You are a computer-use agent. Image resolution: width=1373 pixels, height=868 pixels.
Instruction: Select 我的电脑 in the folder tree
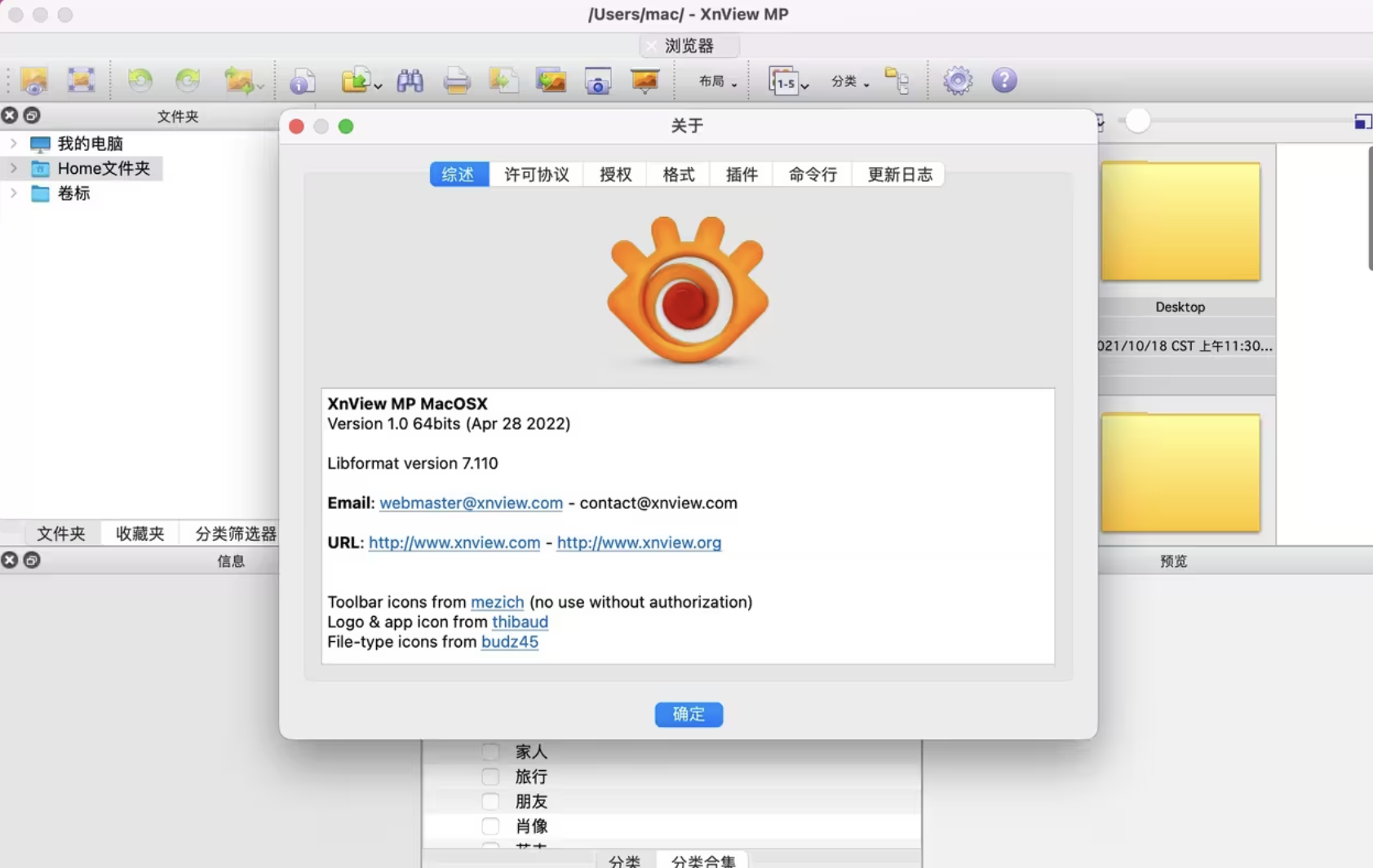click(x=90, y=144)
